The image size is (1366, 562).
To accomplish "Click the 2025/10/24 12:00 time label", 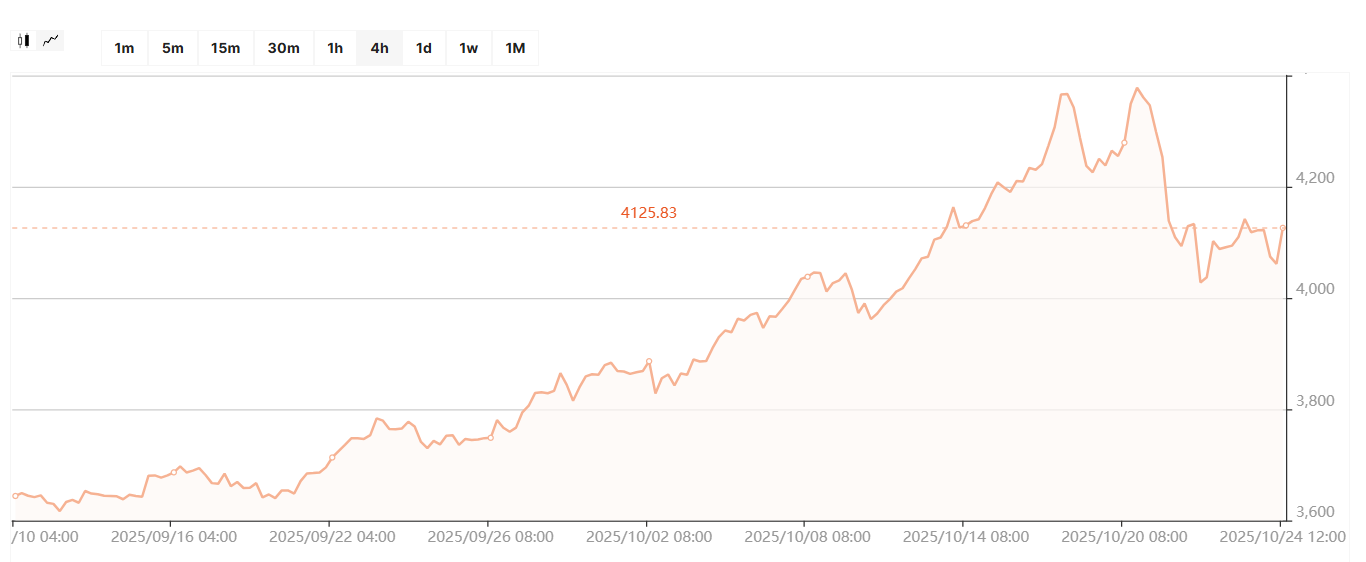I will click(x=1283, y=536).
